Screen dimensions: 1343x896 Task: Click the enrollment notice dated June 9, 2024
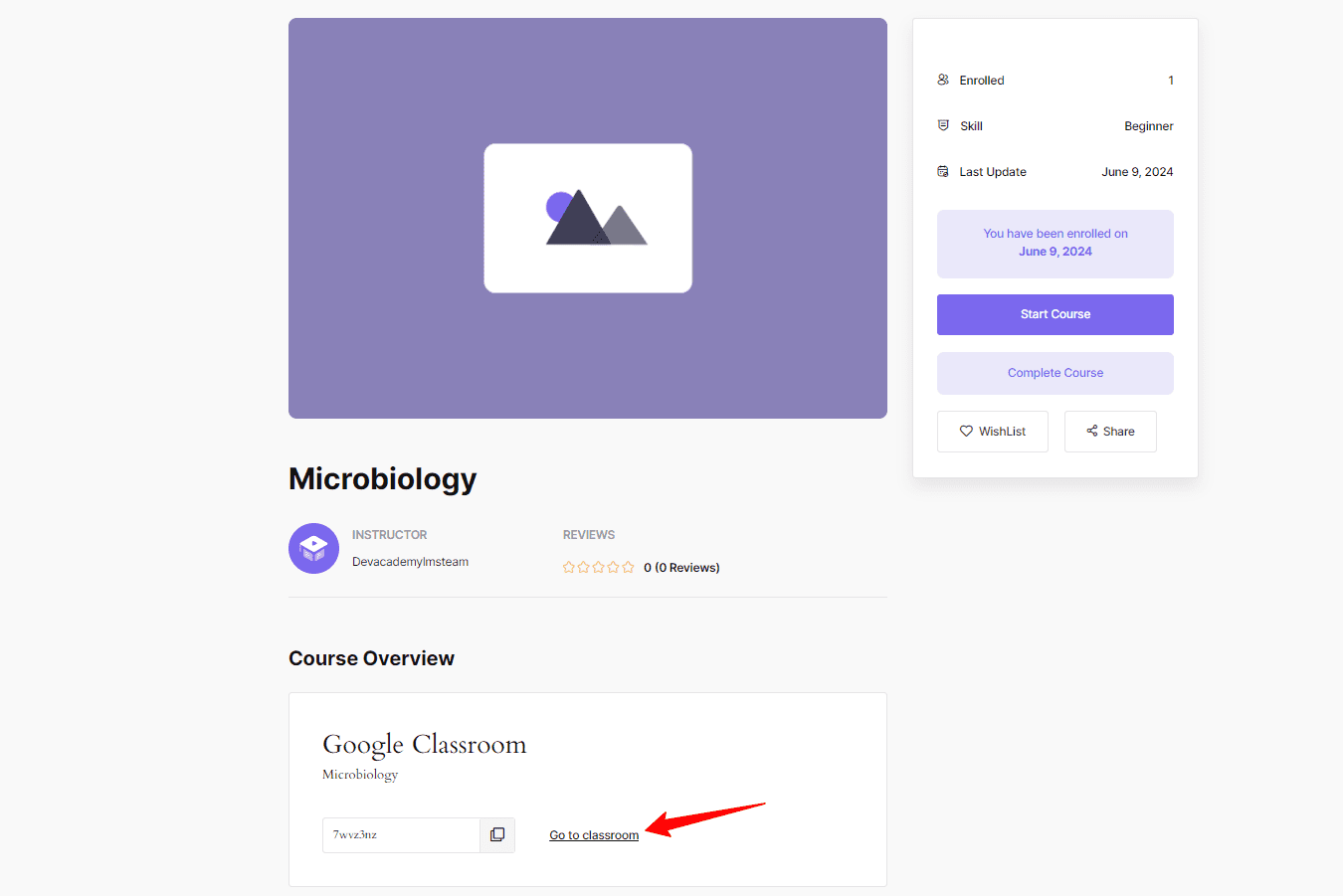(1055, 244)
